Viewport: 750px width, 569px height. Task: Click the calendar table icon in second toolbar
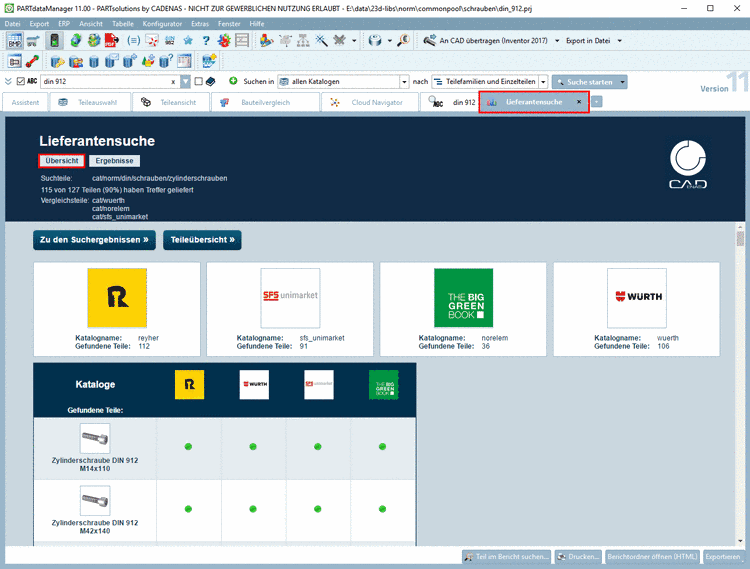pos(184,61)
